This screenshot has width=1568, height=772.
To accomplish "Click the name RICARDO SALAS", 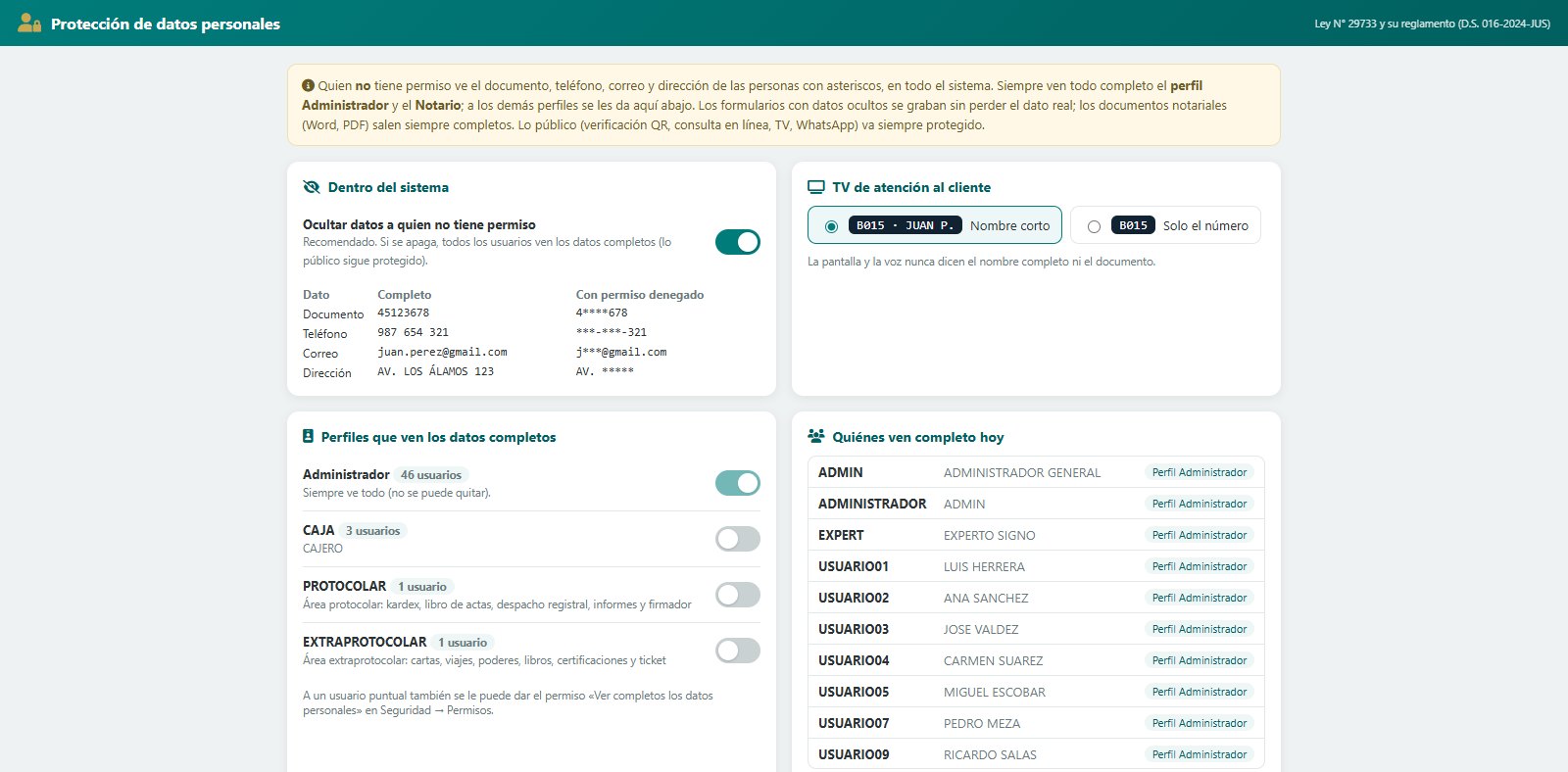I will pos(990,754).
